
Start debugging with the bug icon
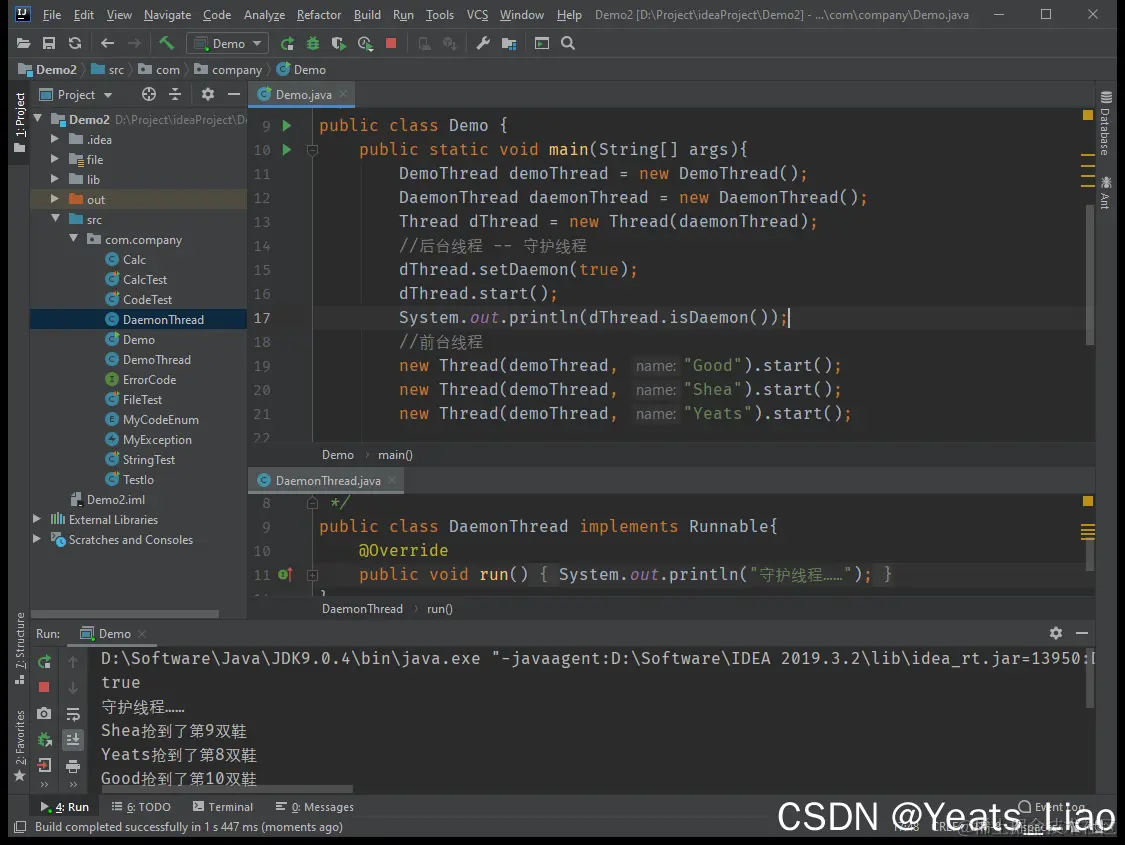coord(313,44)
